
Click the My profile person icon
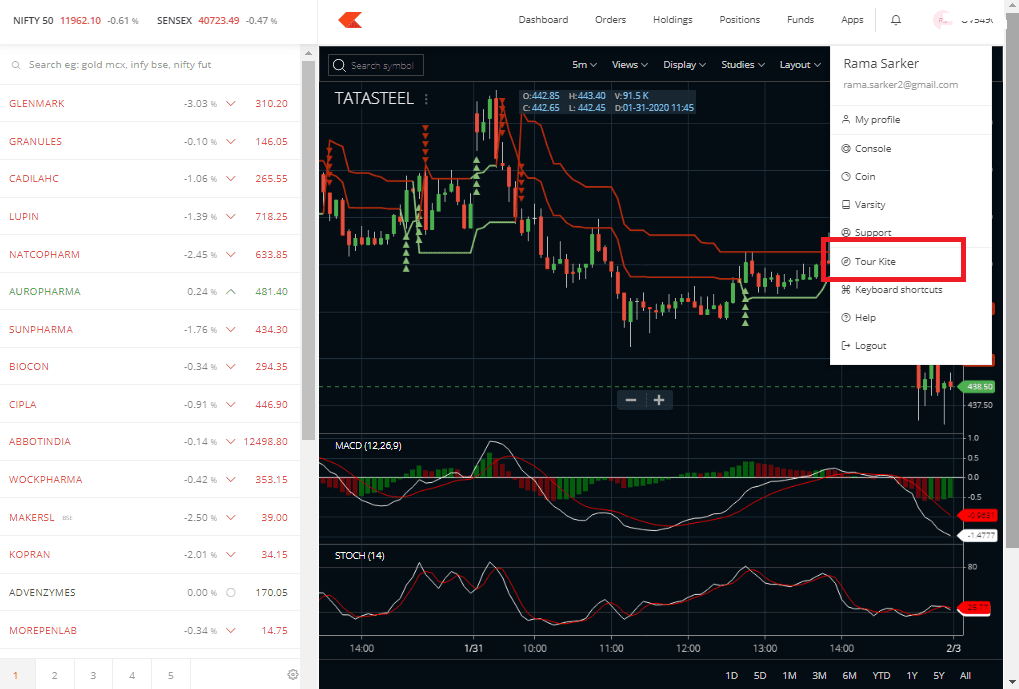coord(845,120)
